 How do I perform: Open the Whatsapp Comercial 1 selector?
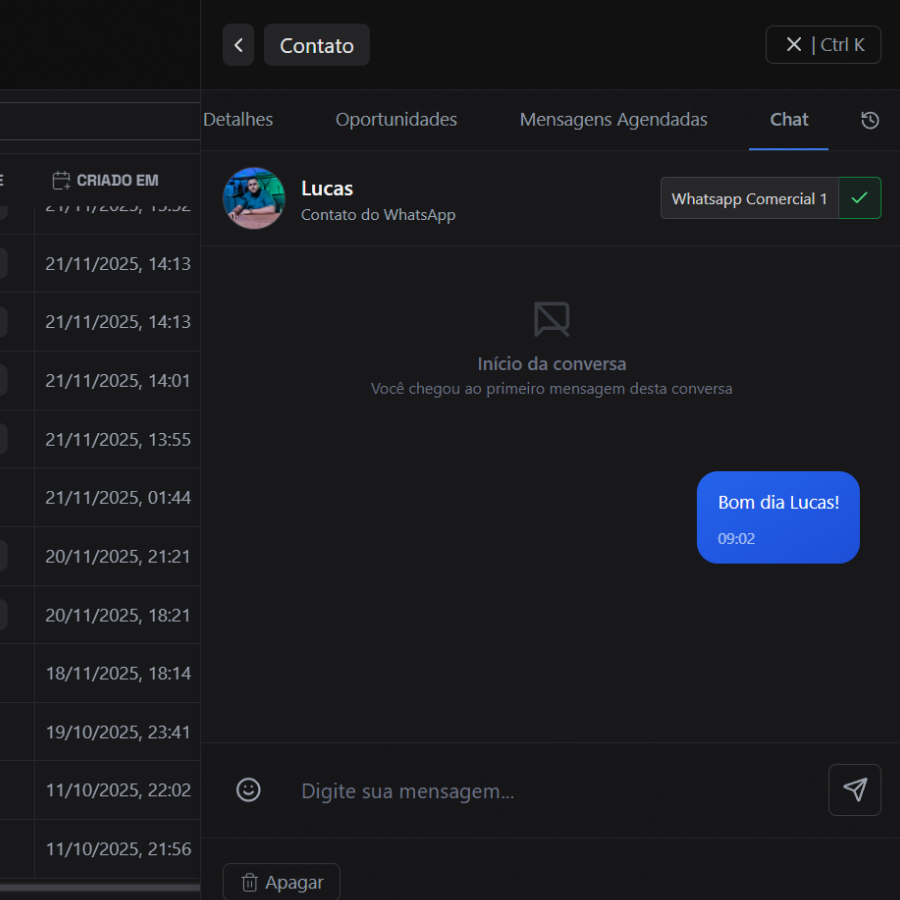coord(749,198)
